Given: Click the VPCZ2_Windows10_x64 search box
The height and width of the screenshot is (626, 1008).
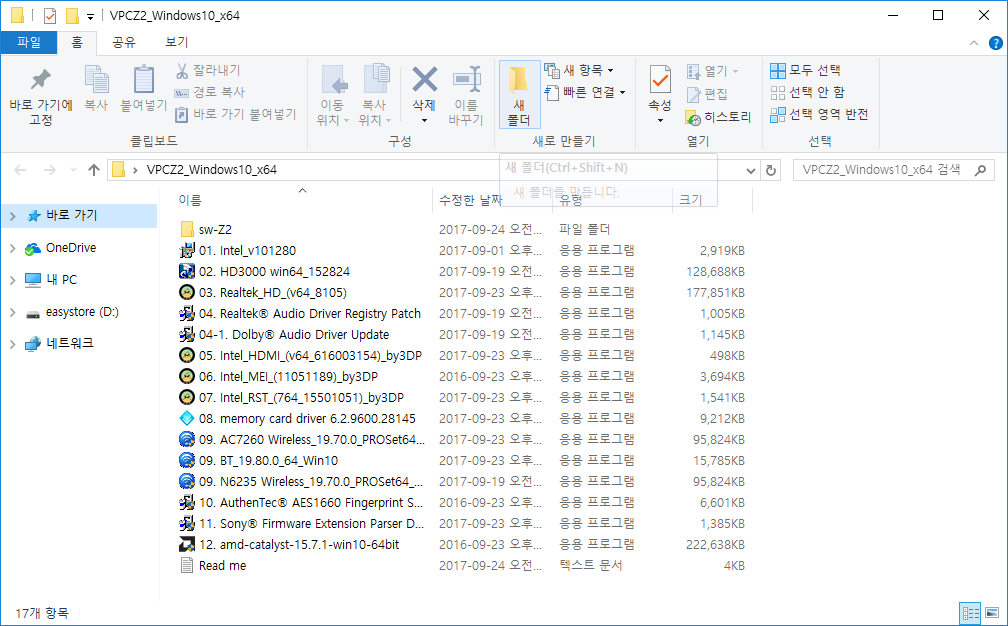Looking at the screenshot, I should click(882, 170).
